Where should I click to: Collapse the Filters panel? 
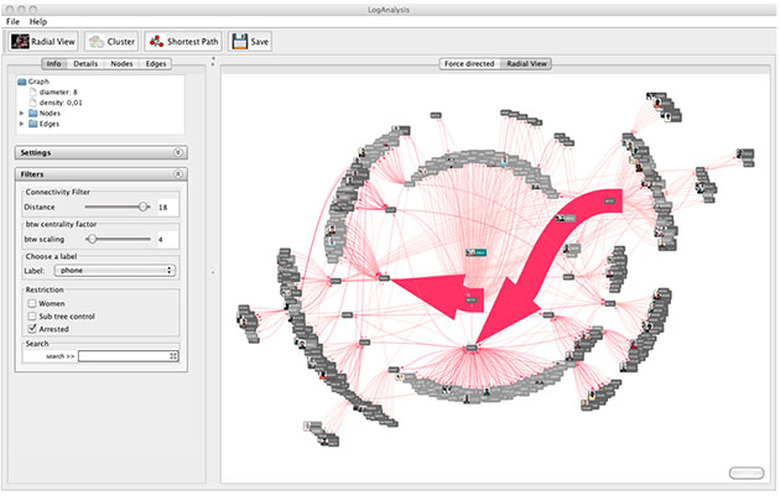click(x=178, y=174)
